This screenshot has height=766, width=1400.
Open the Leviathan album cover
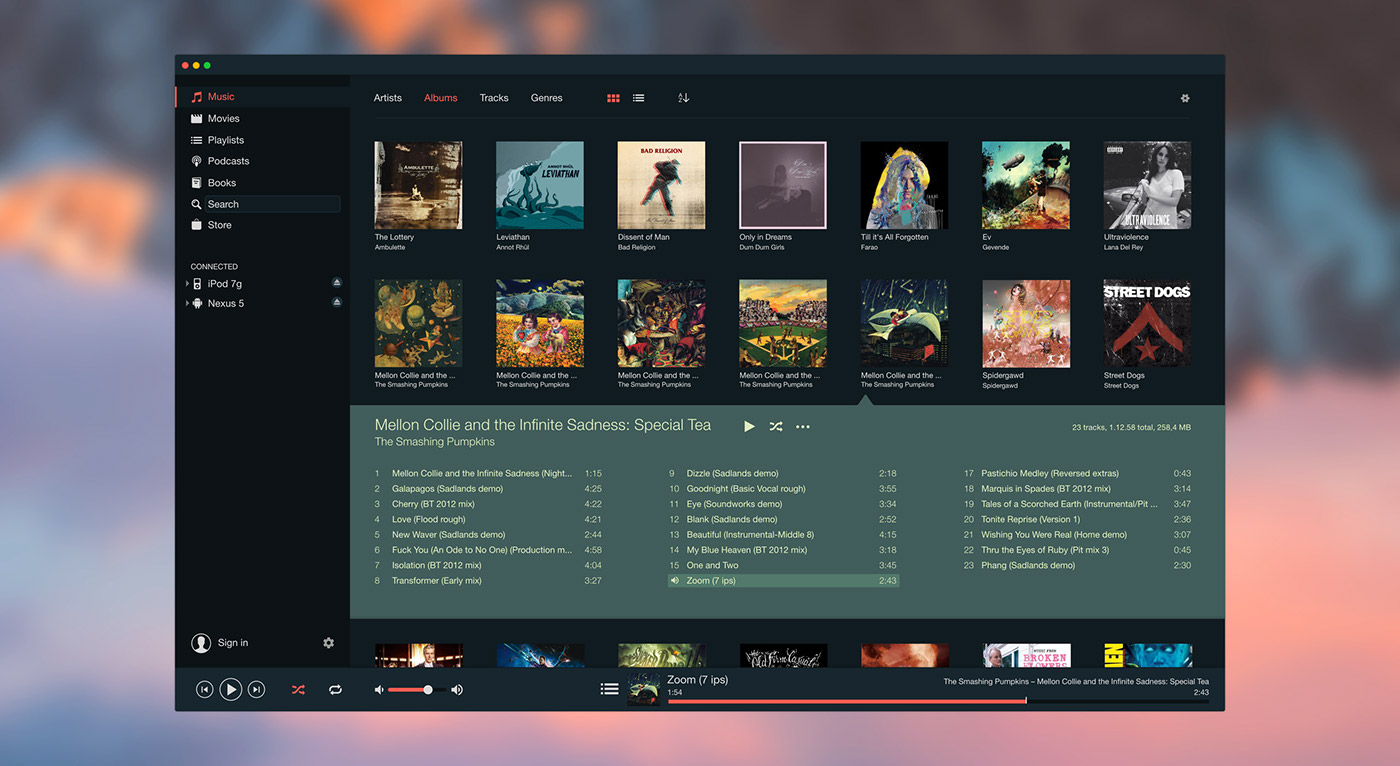coord(540,185)
